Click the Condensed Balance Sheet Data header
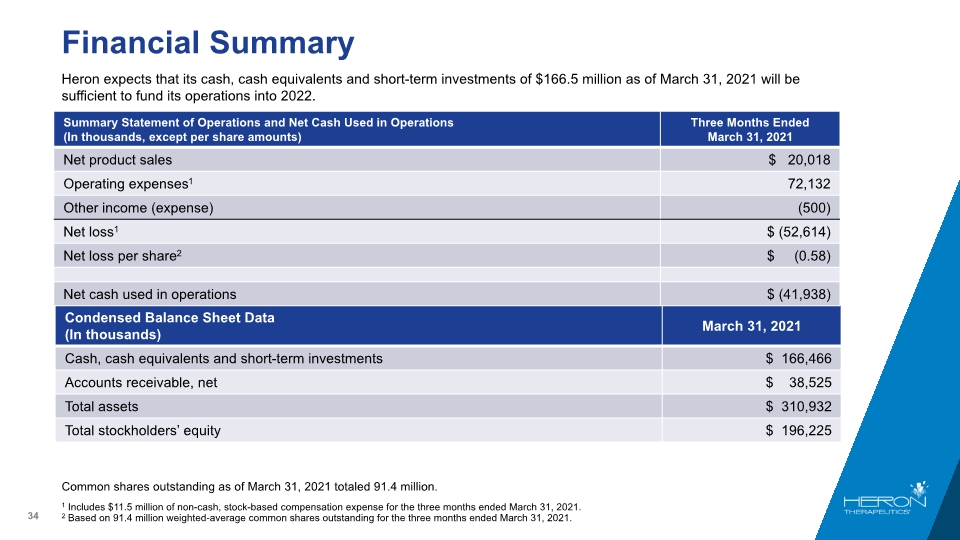 170,326
